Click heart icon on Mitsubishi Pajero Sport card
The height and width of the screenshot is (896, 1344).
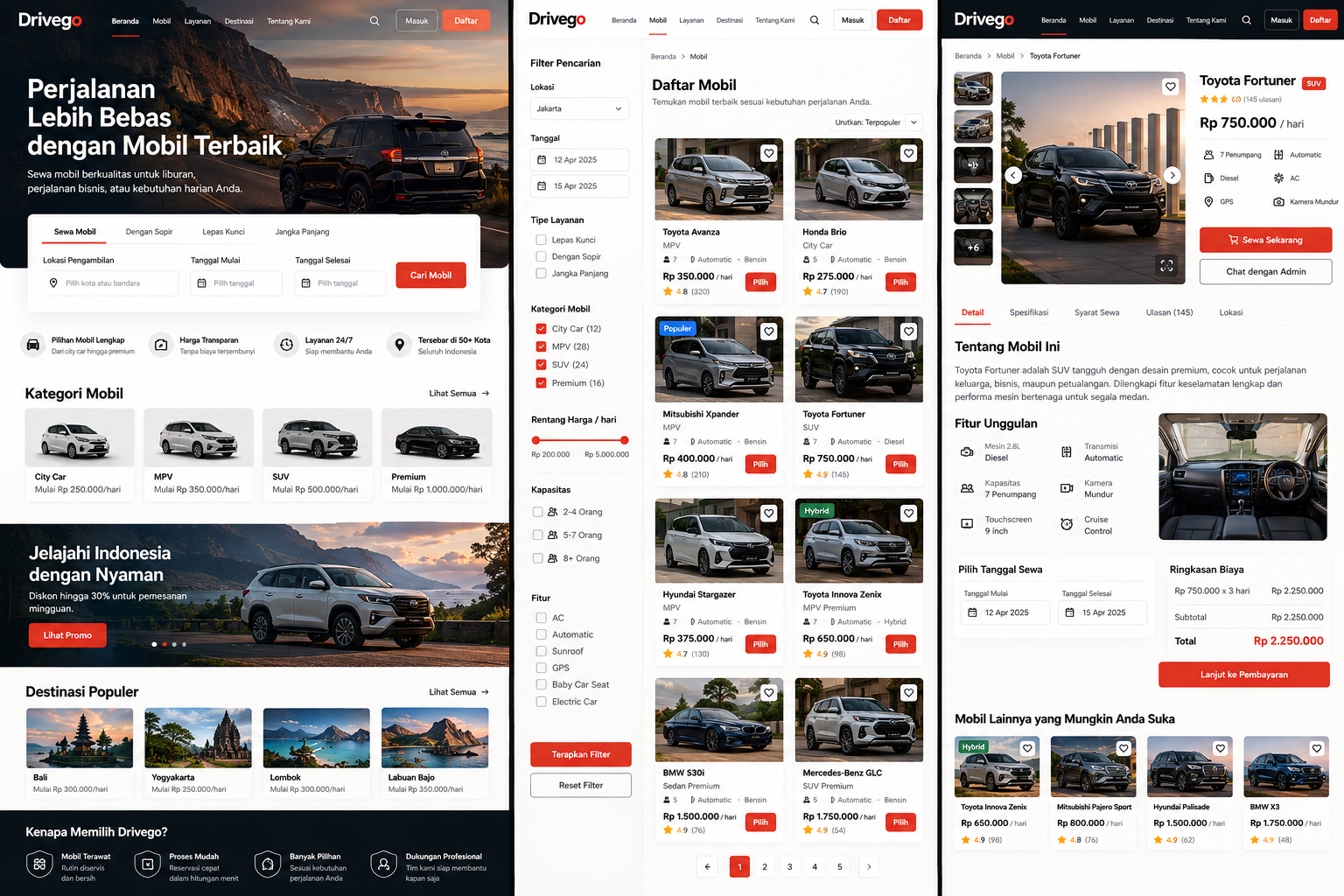[1123, 748]
